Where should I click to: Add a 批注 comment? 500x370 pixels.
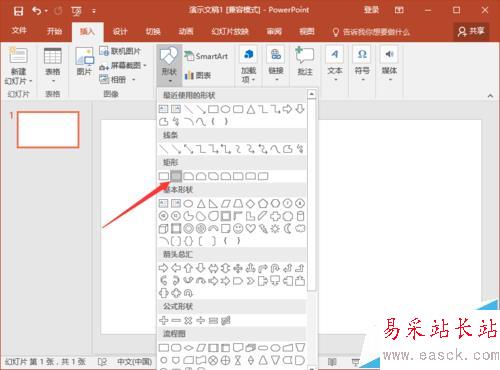pyautogui.click(x=304, y=61)
